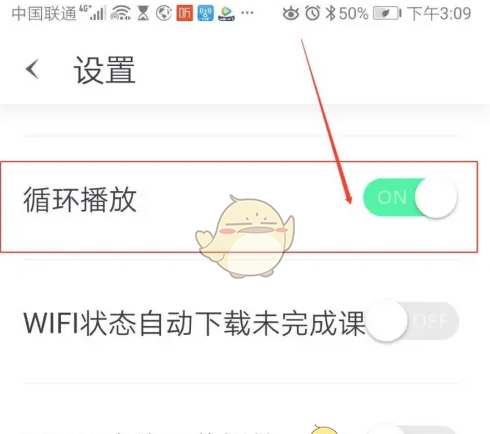Tap the eye comfort mode icon
Image resolution: width=490 pixels, height=434 pixels.
coord(291,14)
